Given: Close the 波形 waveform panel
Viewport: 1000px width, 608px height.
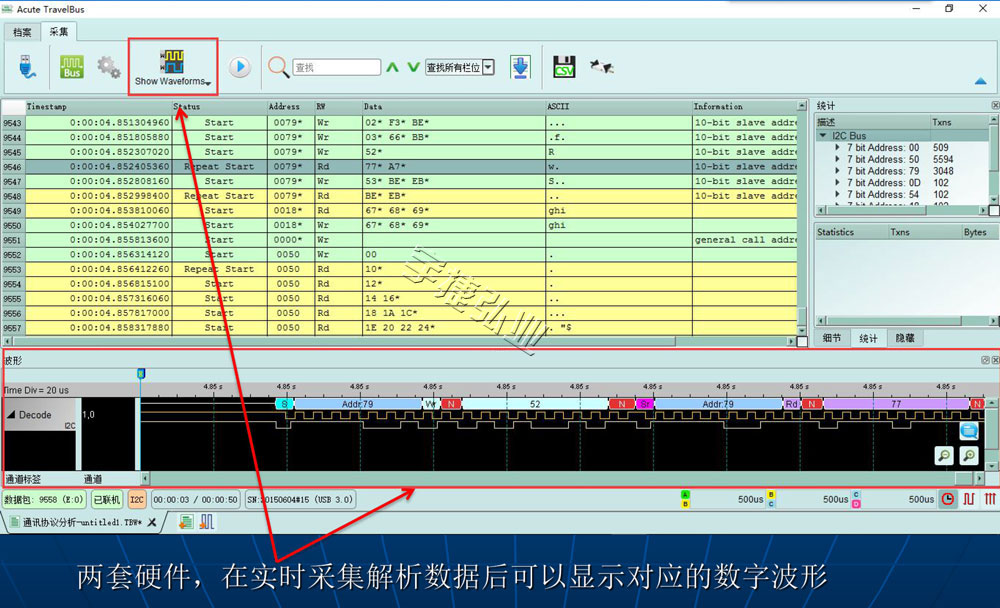Looking at the screenshot, I should 995,360.
